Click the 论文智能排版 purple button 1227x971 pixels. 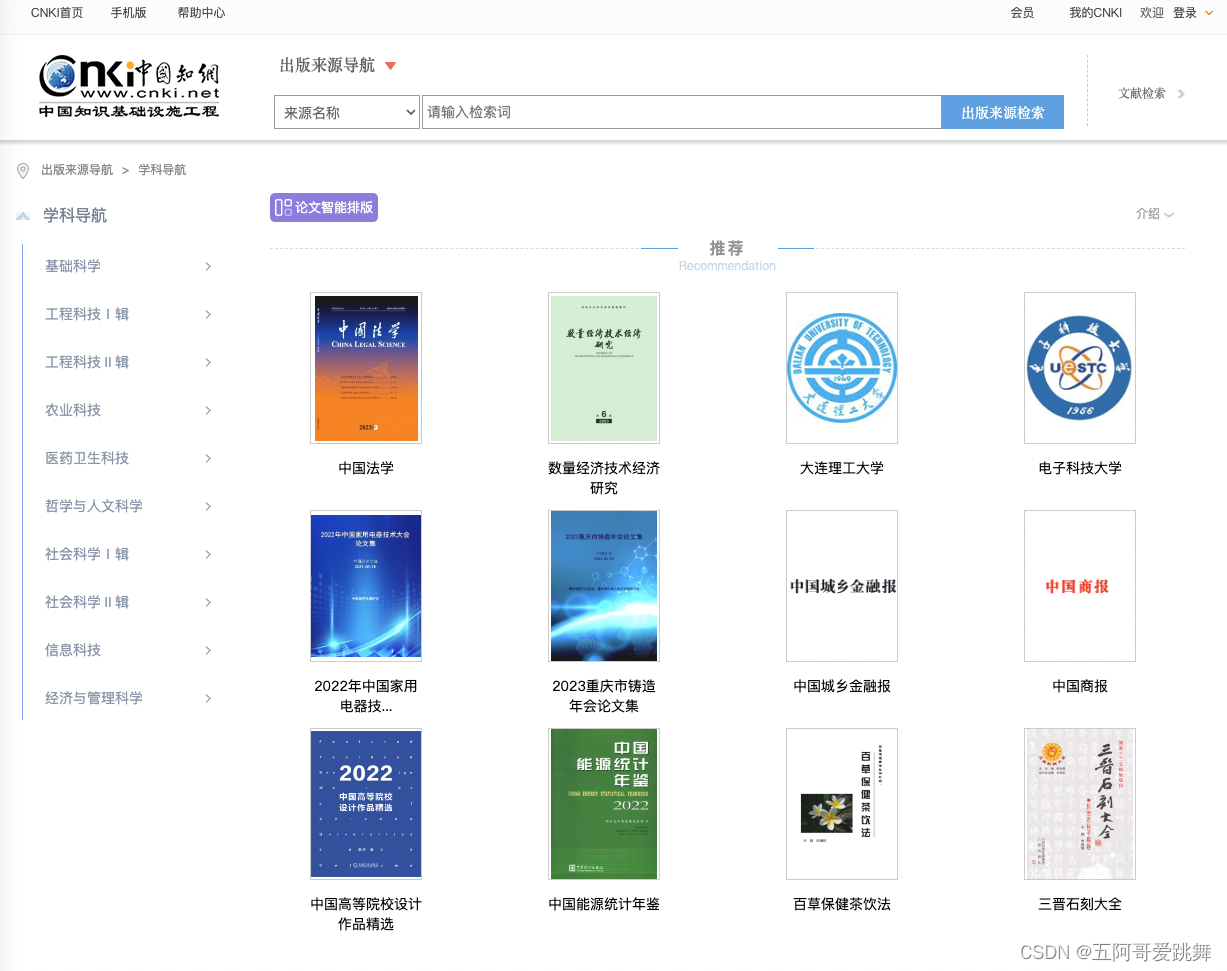324,208
